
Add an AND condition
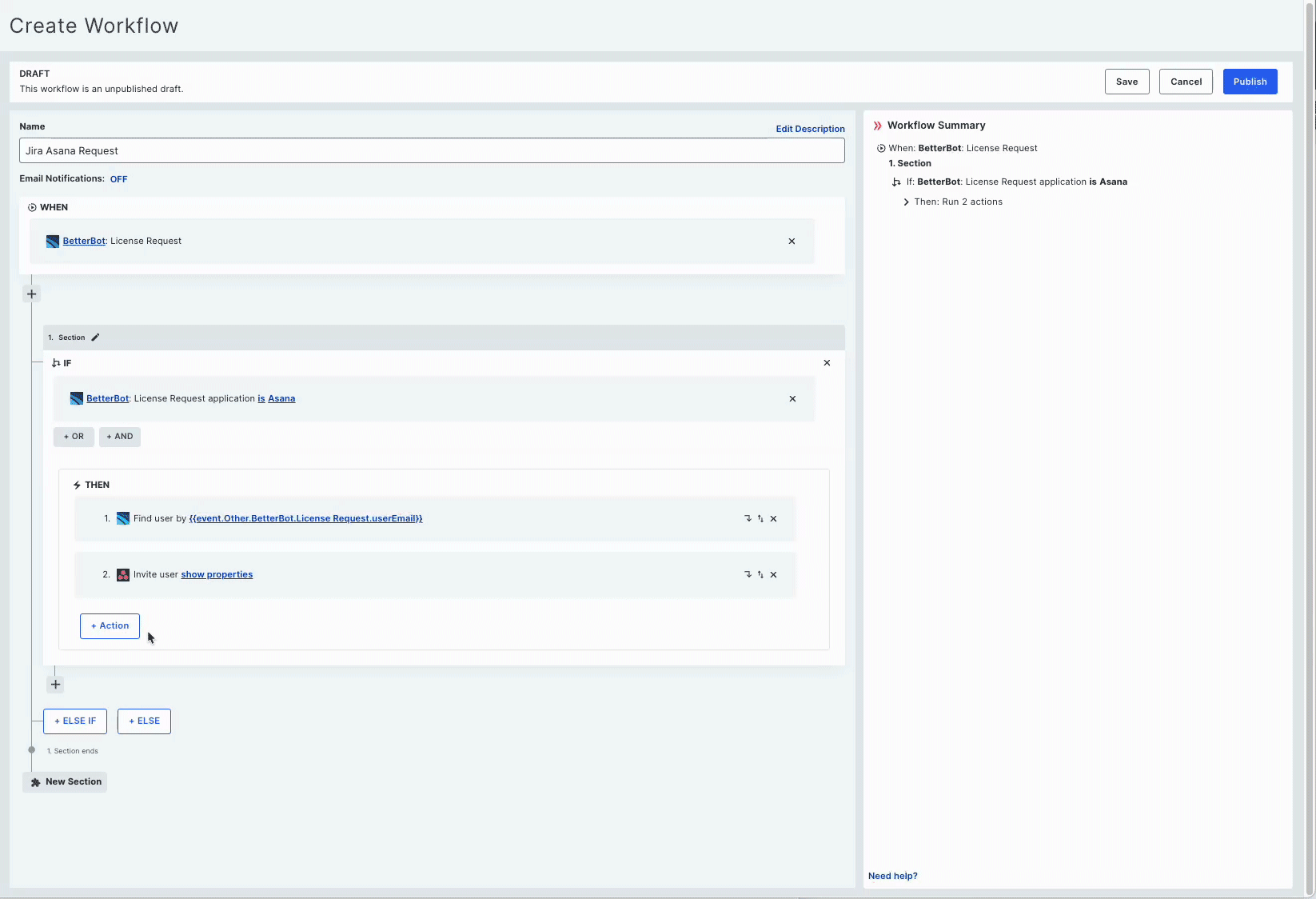click(x=120, y=437)
